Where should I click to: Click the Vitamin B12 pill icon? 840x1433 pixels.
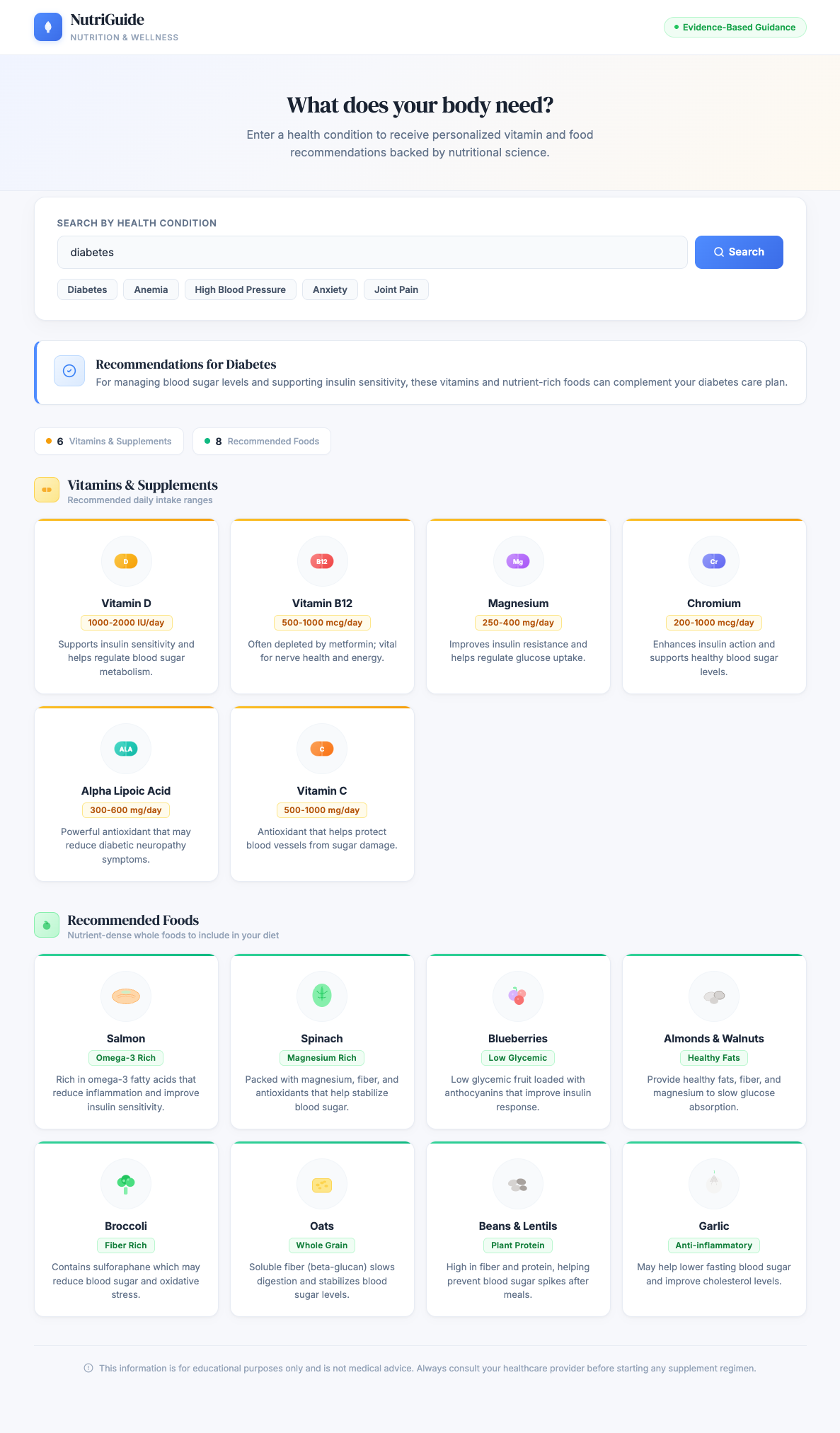click(322, 561)
